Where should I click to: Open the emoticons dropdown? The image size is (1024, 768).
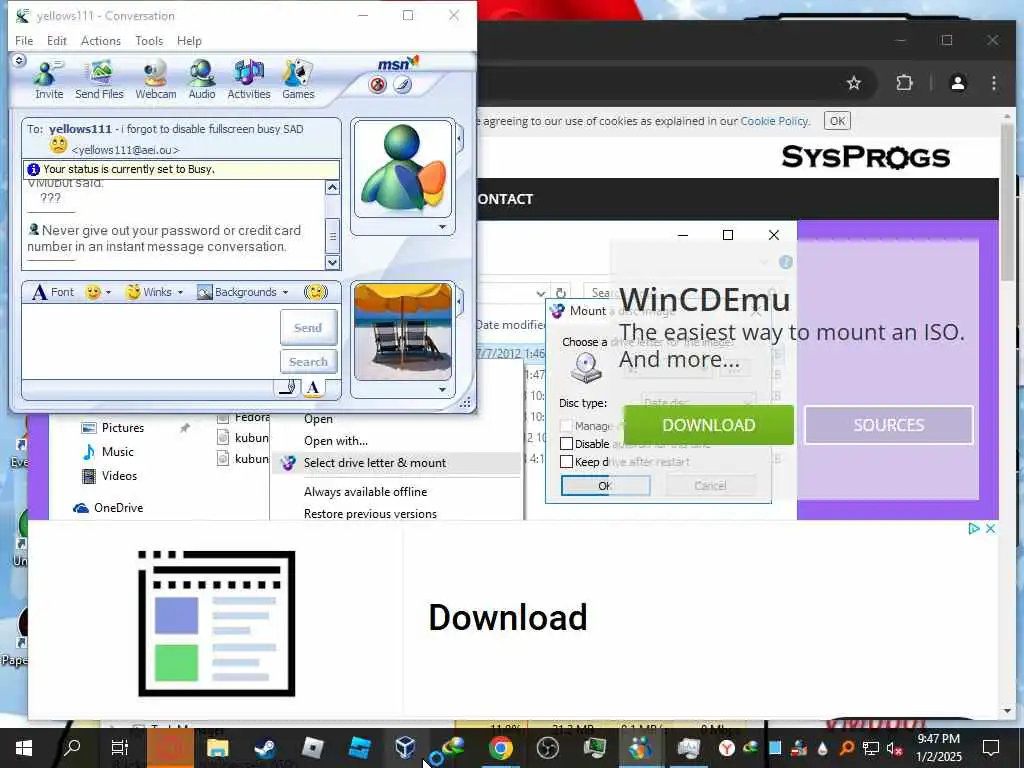click(x=99, y=292)
